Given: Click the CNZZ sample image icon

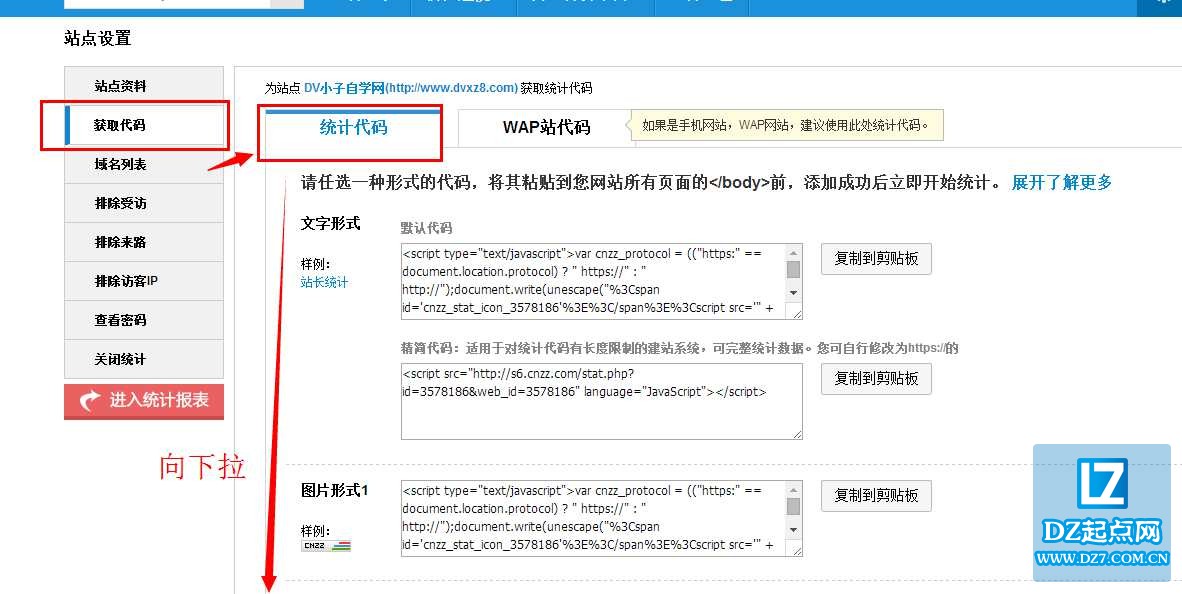Looking at the screenshot, I should click(326, 546).
